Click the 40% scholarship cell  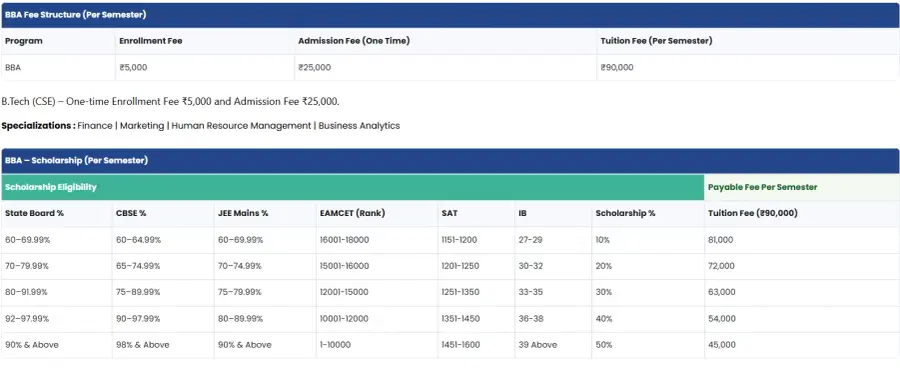click(x=648, y=319)
